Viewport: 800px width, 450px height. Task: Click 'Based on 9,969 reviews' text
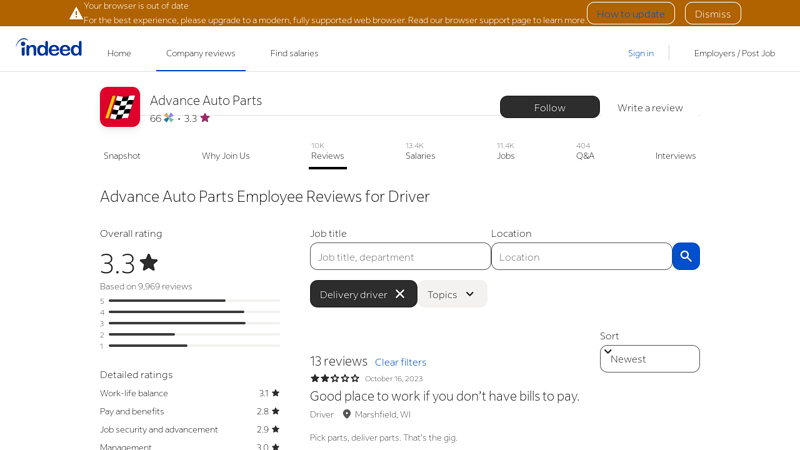tap(146, 286)
